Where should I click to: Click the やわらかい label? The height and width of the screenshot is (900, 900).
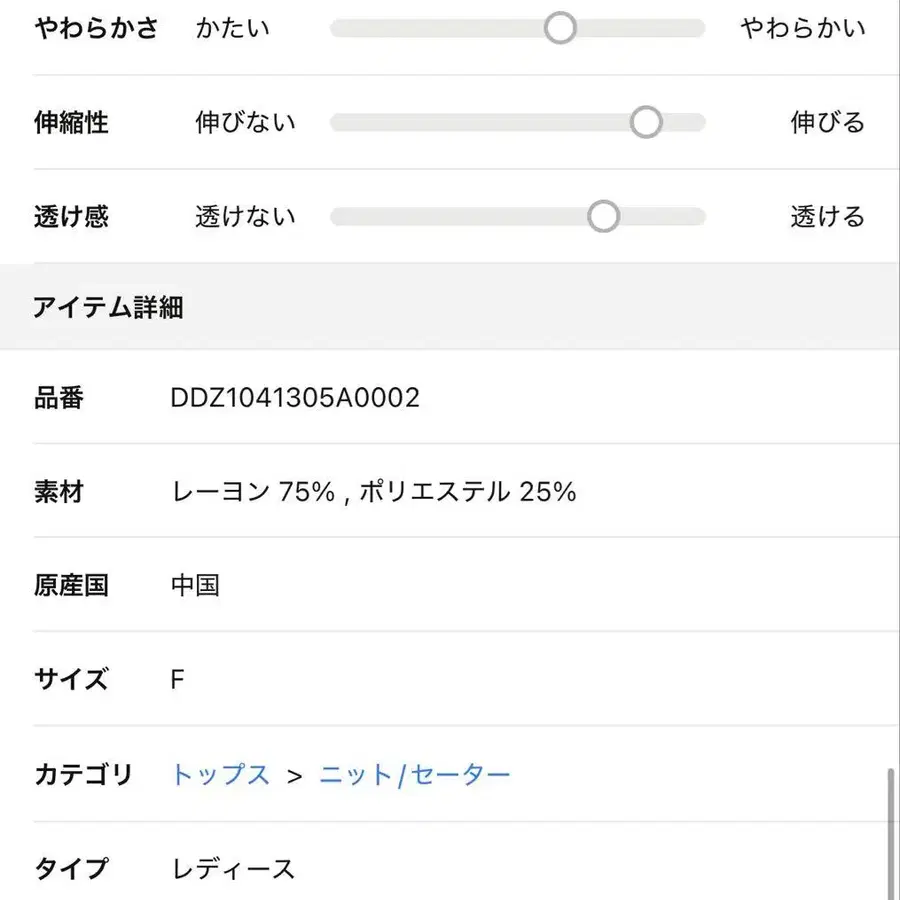coord(802,28)
